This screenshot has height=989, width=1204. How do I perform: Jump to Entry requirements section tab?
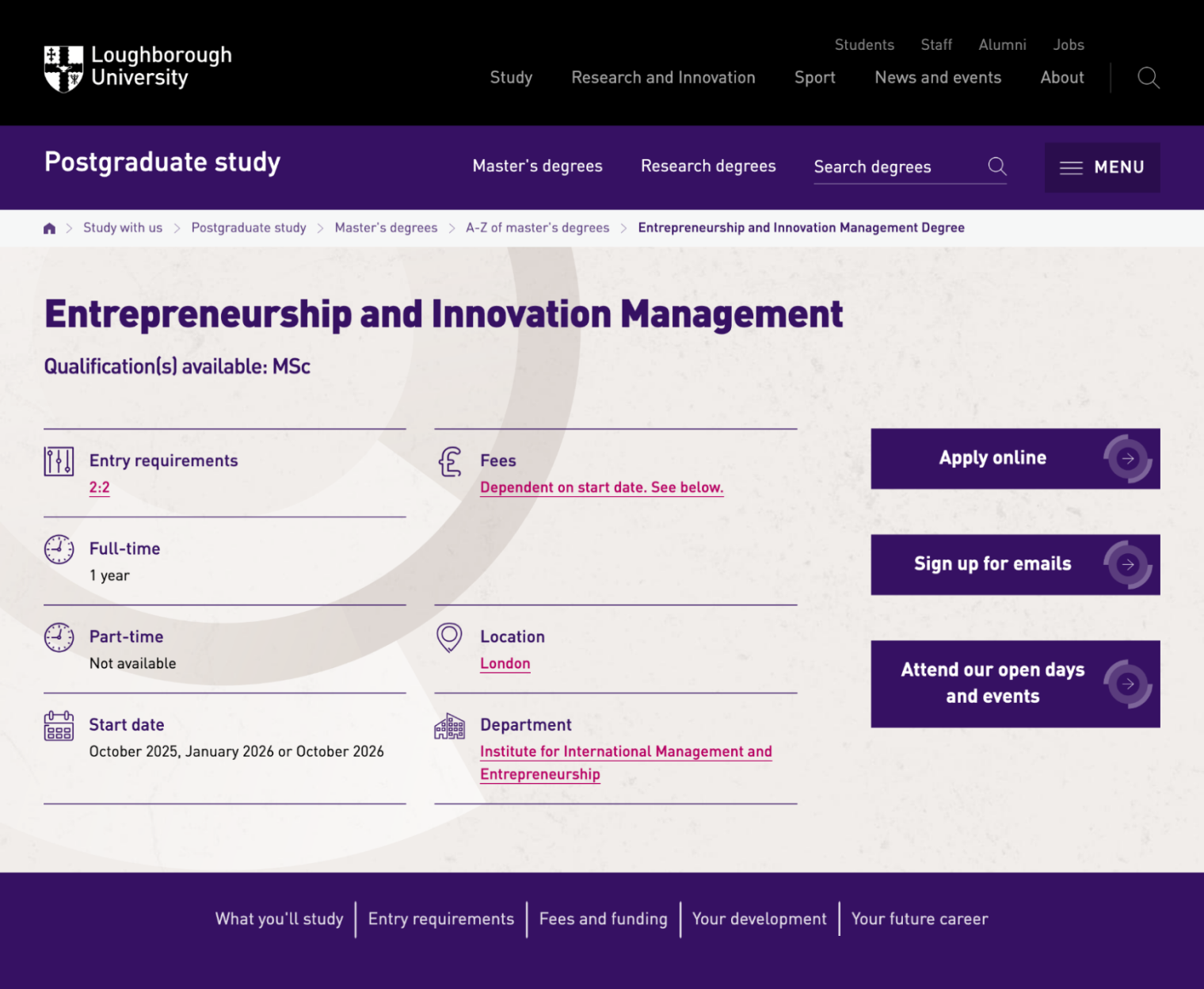pyautogui.click(x=441, y=919)
